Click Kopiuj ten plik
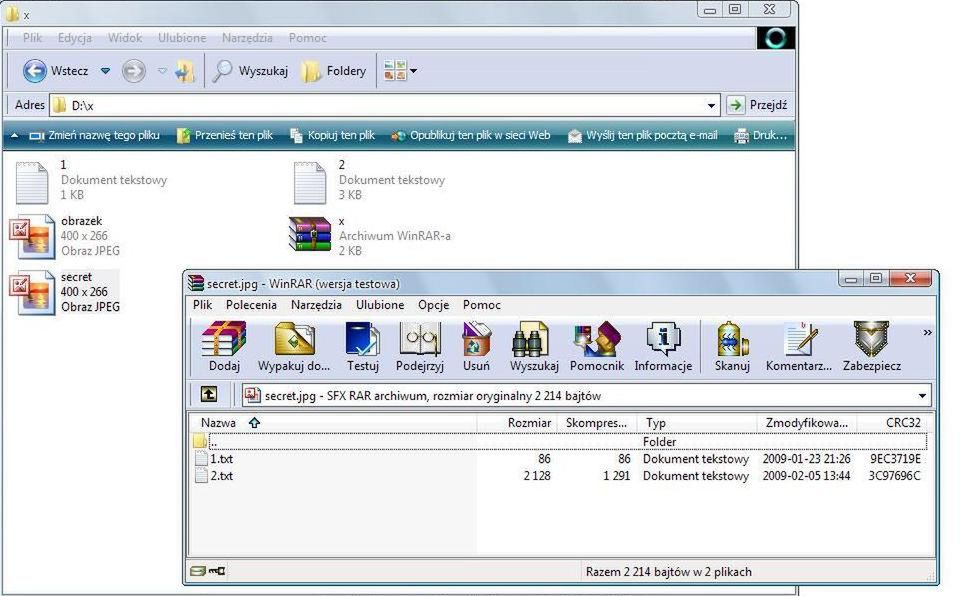Viewport: 965px width, 596px height. pos(332,135)
